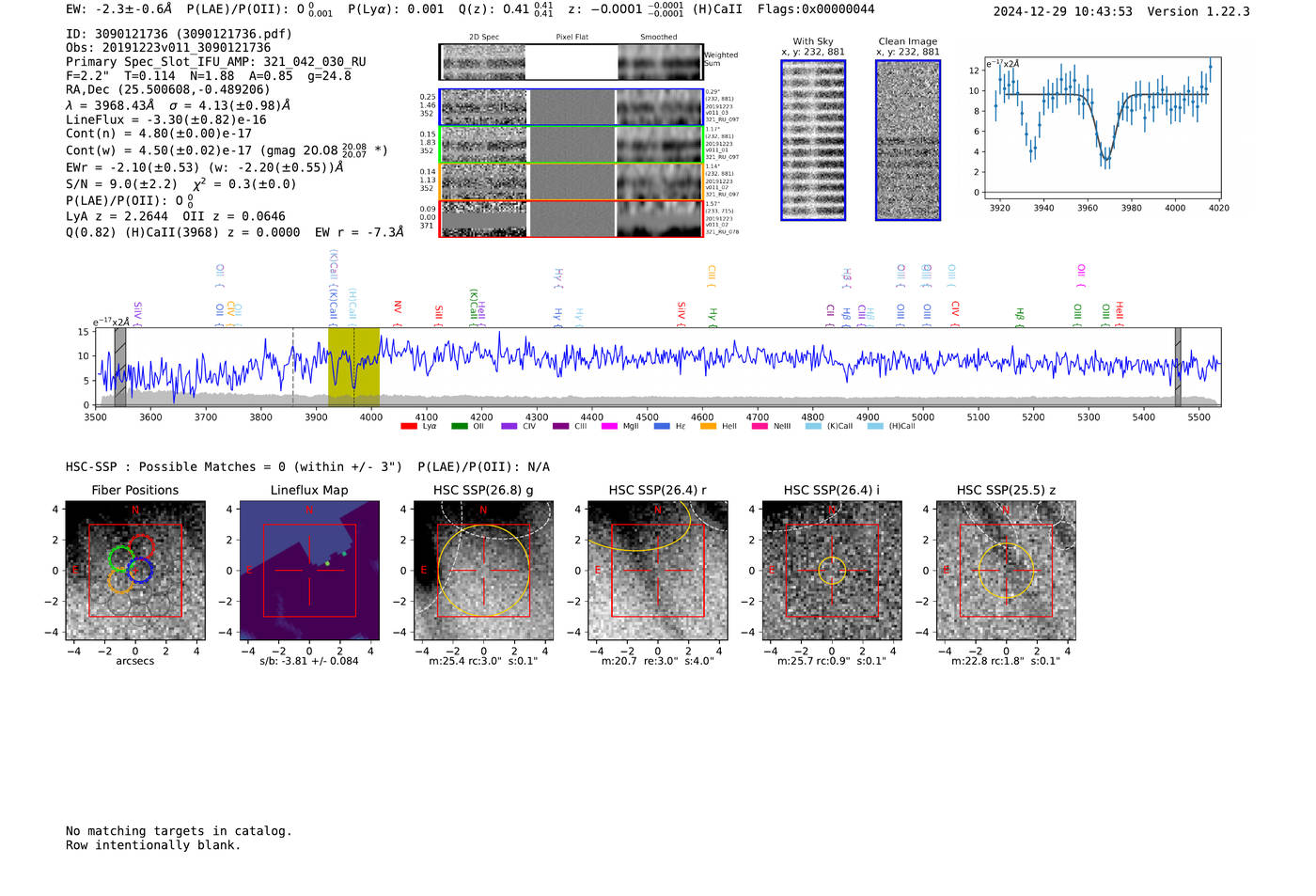Open the HSC SSP(25.5) z image

(1006, 570)
